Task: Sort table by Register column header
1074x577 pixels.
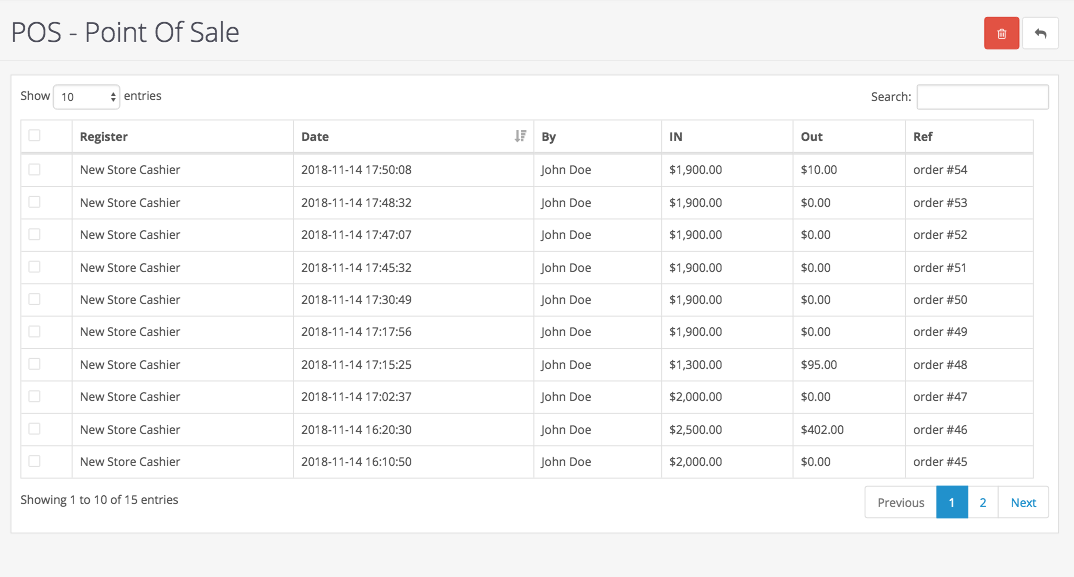Action: click(104, 137)
